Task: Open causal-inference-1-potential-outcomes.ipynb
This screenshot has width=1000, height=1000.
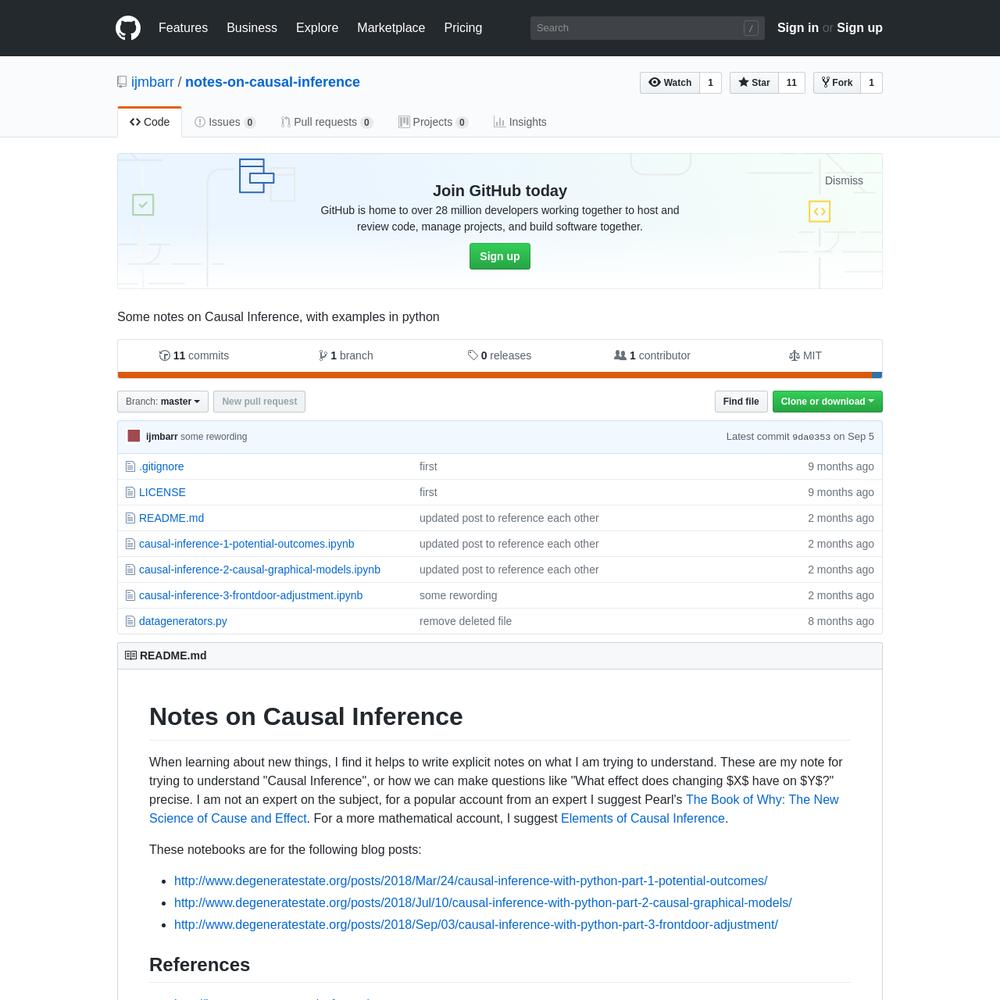Action: [x=247, y=544]
